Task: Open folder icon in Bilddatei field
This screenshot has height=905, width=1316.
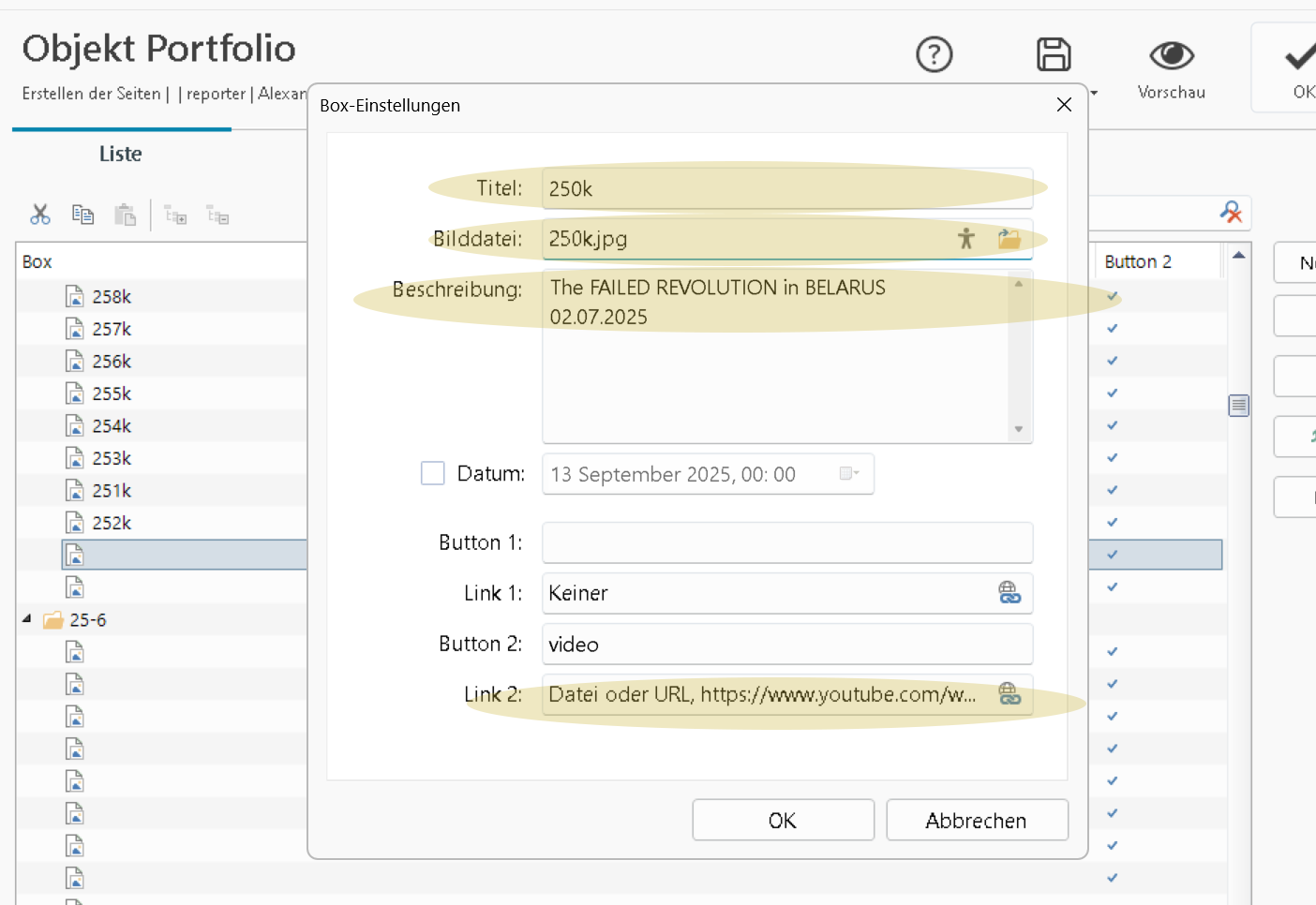Action: (x=1009, y=239)
